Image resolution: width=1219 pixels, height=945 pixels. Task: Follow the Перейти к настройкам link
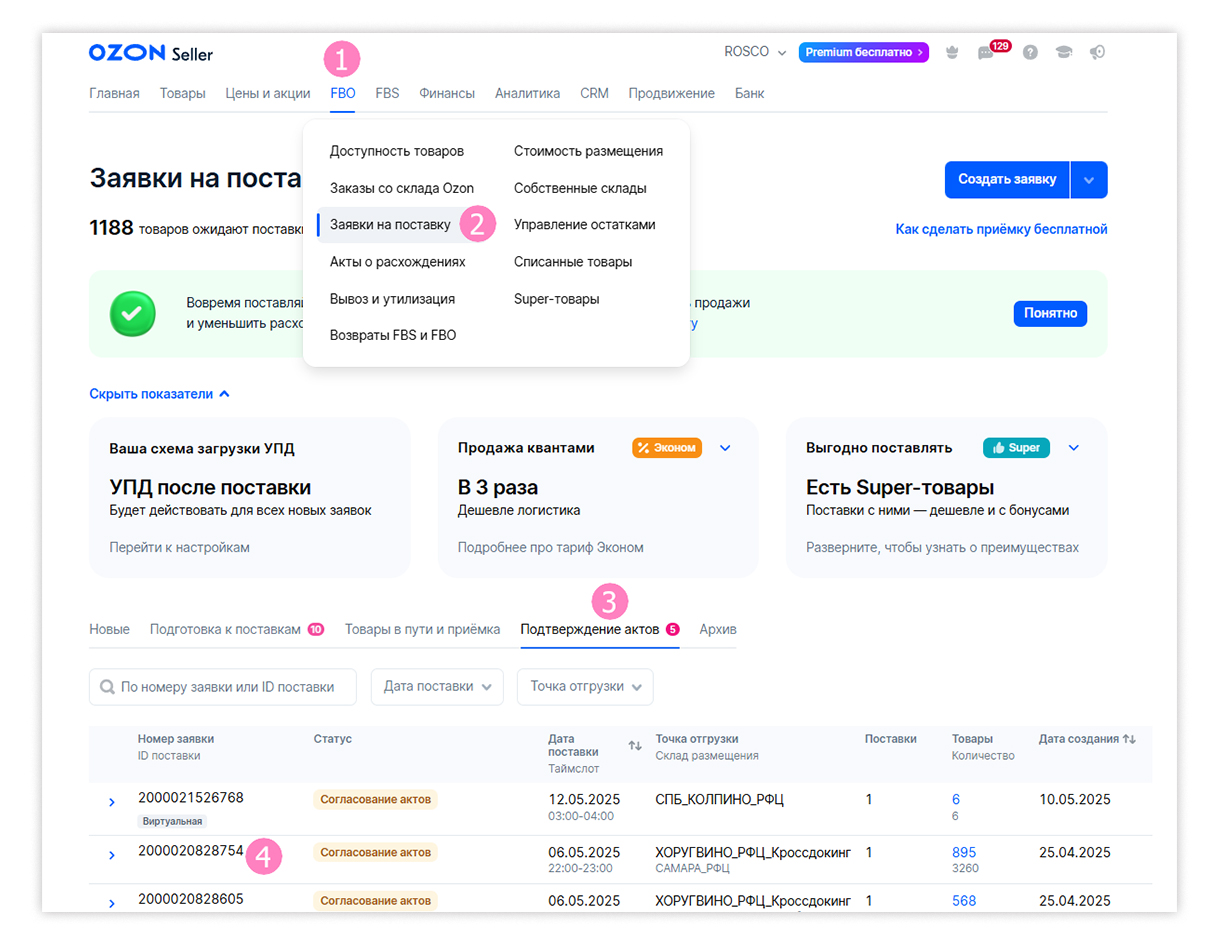[179, 547]
